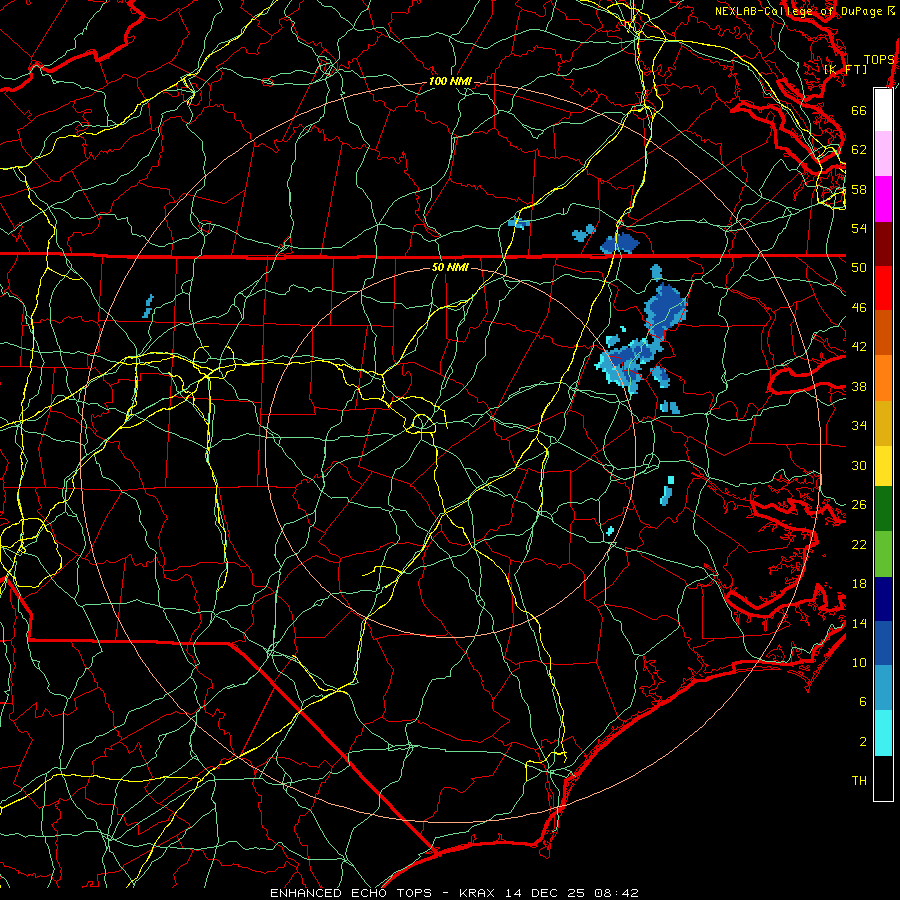900x900 pixels.
Task: Click the dark red (maroon) legend swatch
Action: (x=883, y=244)
